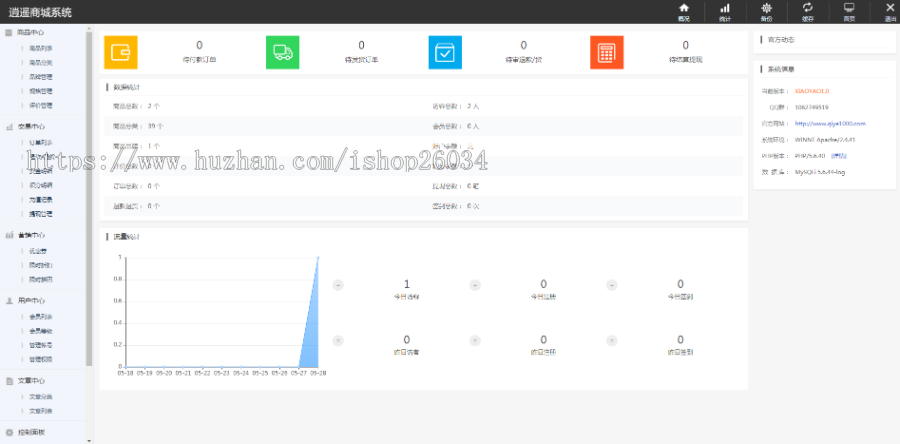Image resolution: width=900 pixels, height=444 pixels.
Task: Click round icon beside 昨日签到 count
Action: click(x=612, y=341)
